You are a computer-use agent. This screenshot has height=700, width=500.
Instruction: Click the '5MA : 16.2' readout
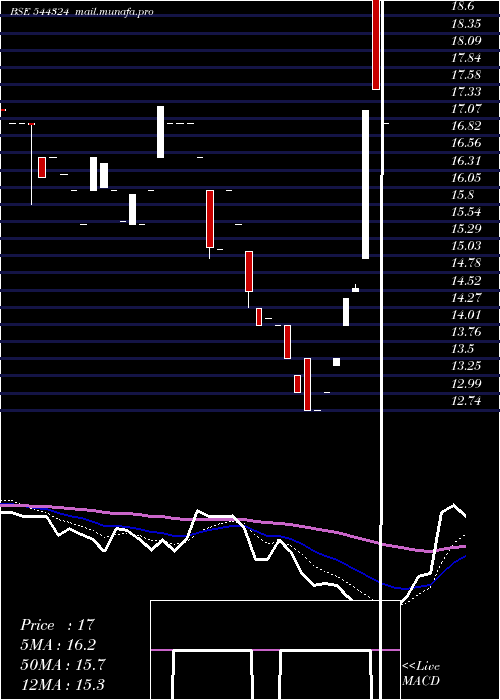[58, 645]
